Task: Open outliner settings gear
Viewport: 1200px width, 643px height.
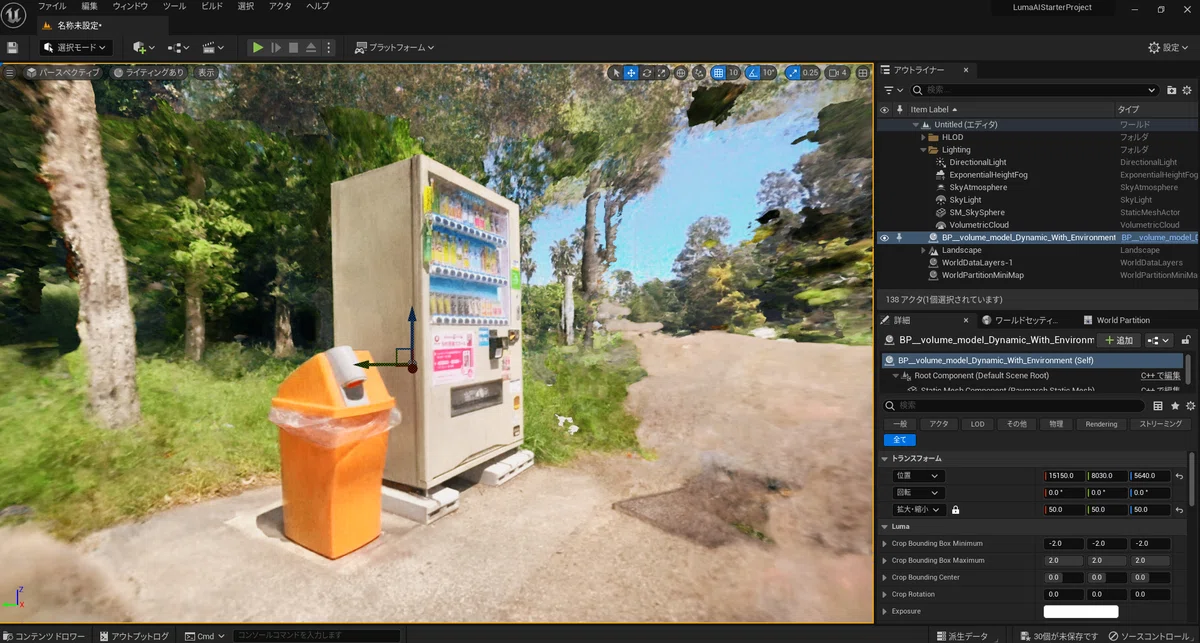Action: tap(1189, 90)
